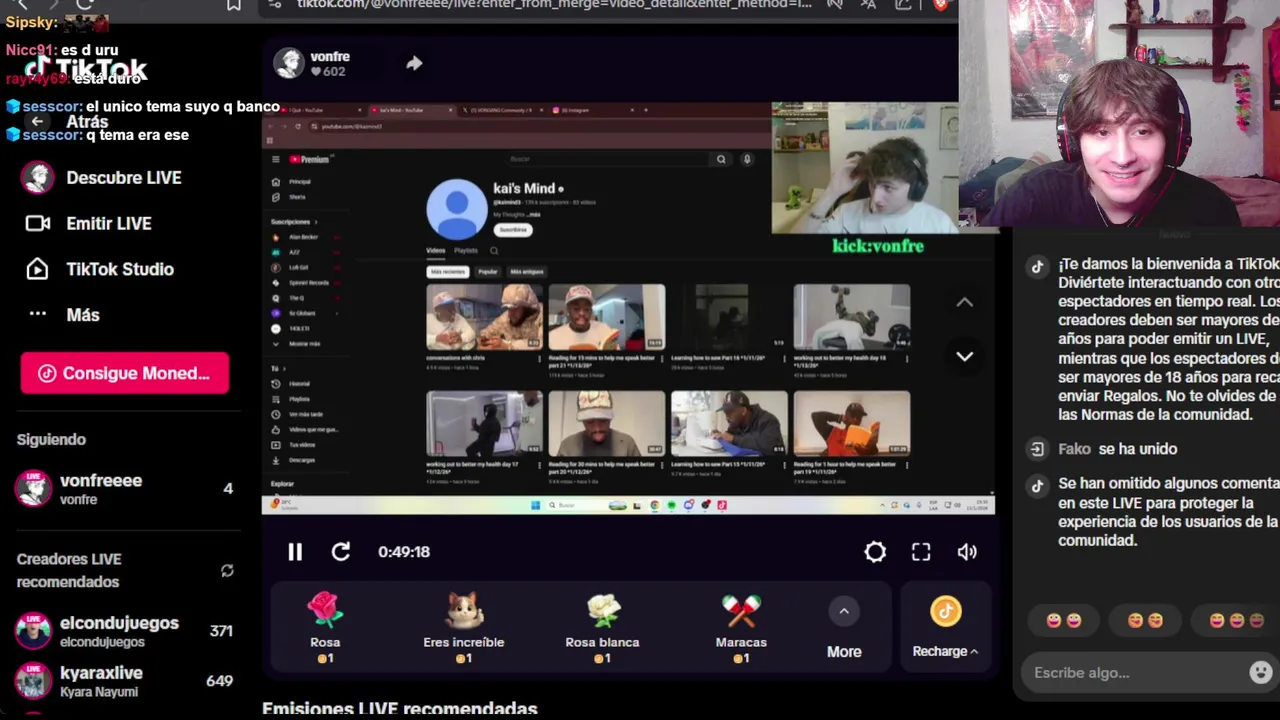The height and width of the screenshot is (720, 1280).
Task: Click YouTube microphone search icon
Action: [x=746, y=159]
